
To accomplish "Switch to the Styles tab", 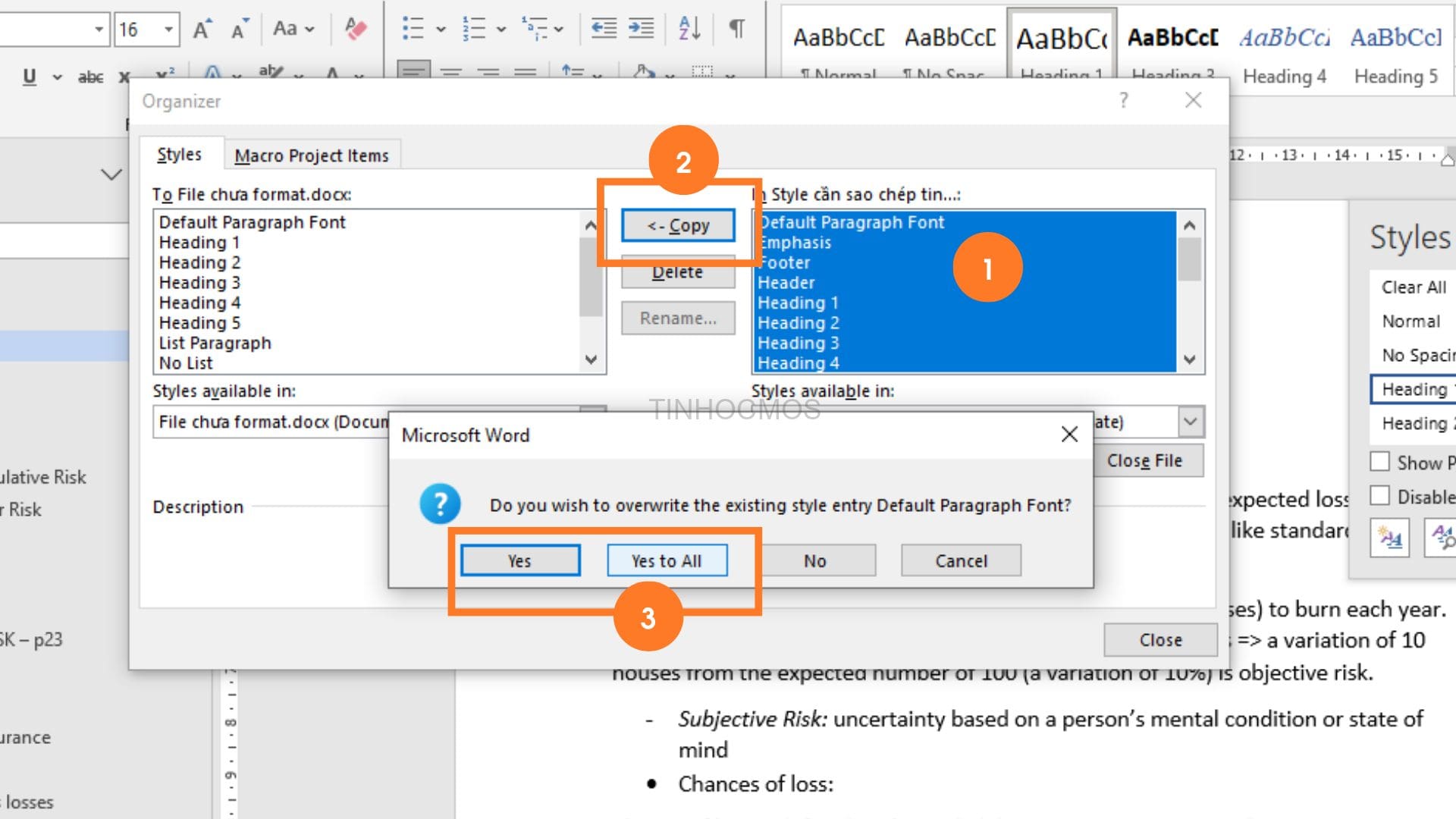I will pos(179,155).
